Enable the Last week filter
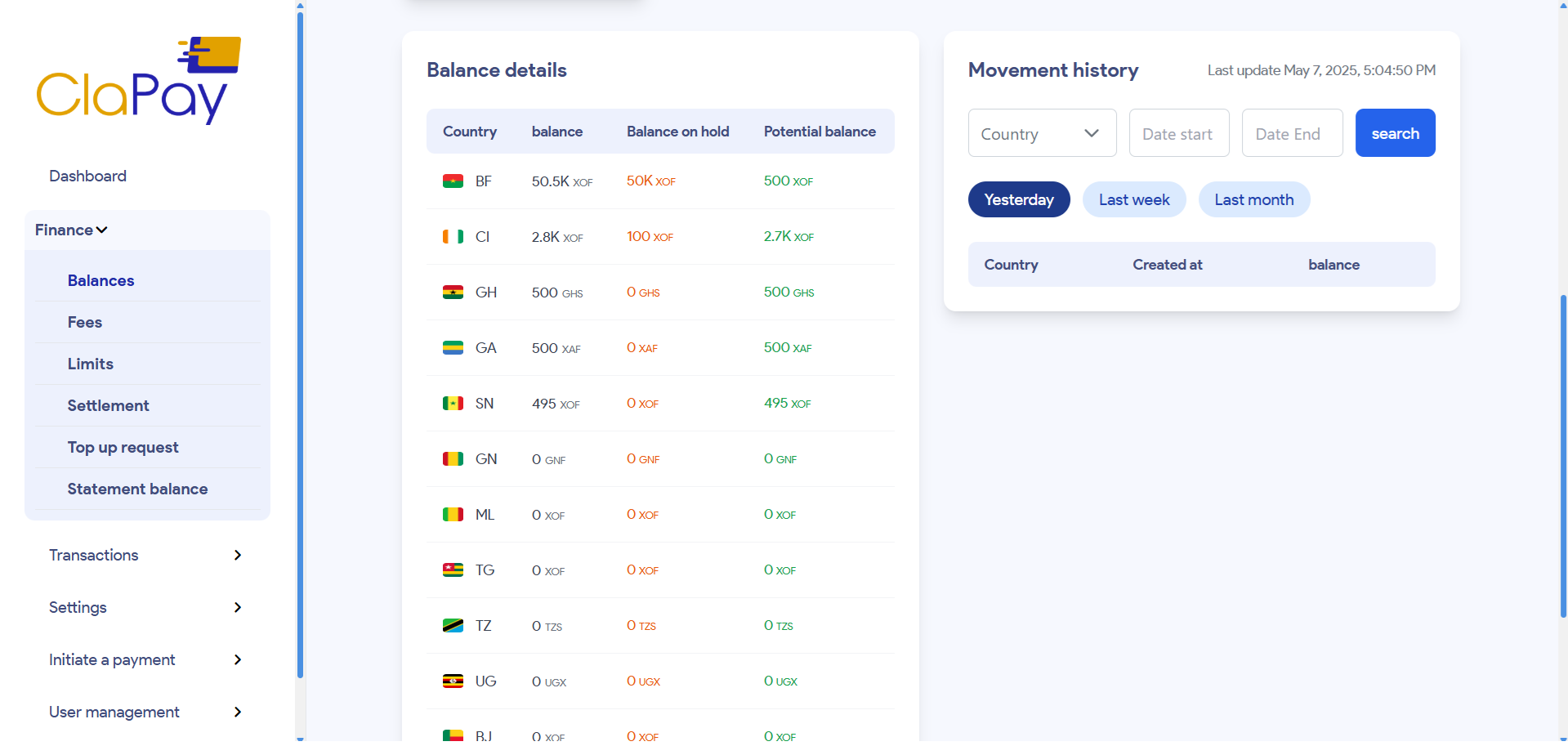 pos(1134,199)
